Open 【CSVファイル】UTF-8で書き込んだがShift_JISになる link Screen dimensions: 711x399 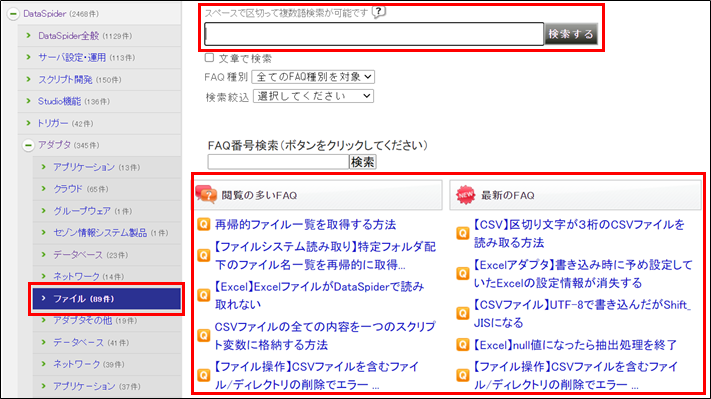(582, 313)
